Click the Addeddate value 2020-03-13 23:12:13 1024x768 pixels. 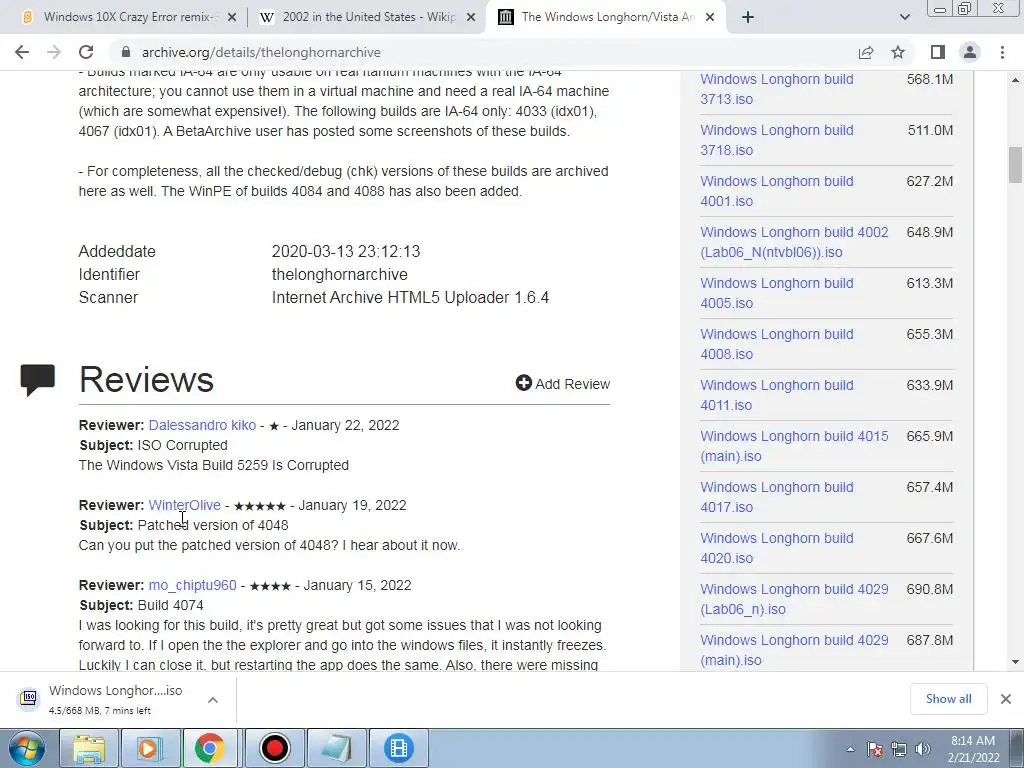[345, 251]
